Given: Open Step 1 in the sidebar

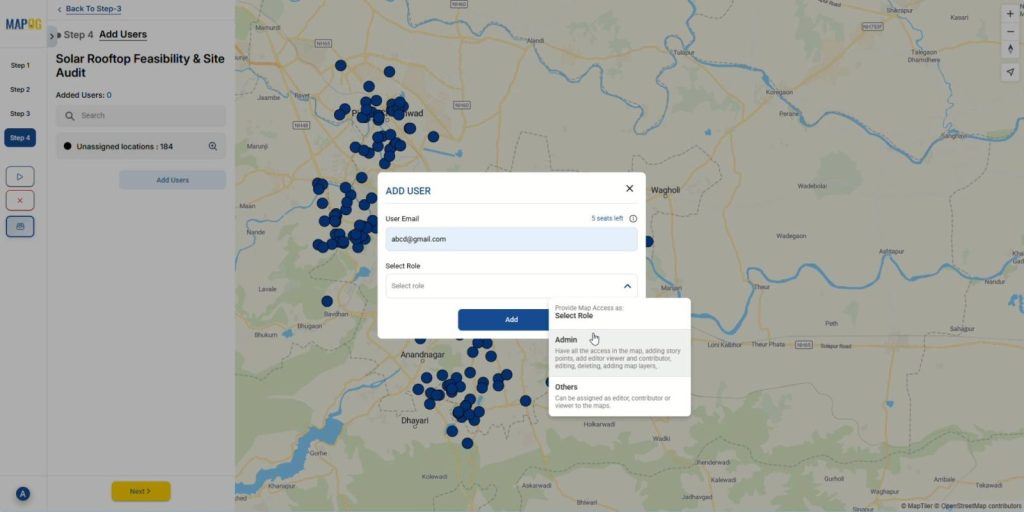Looking at the screenshot, I should 20,65.
